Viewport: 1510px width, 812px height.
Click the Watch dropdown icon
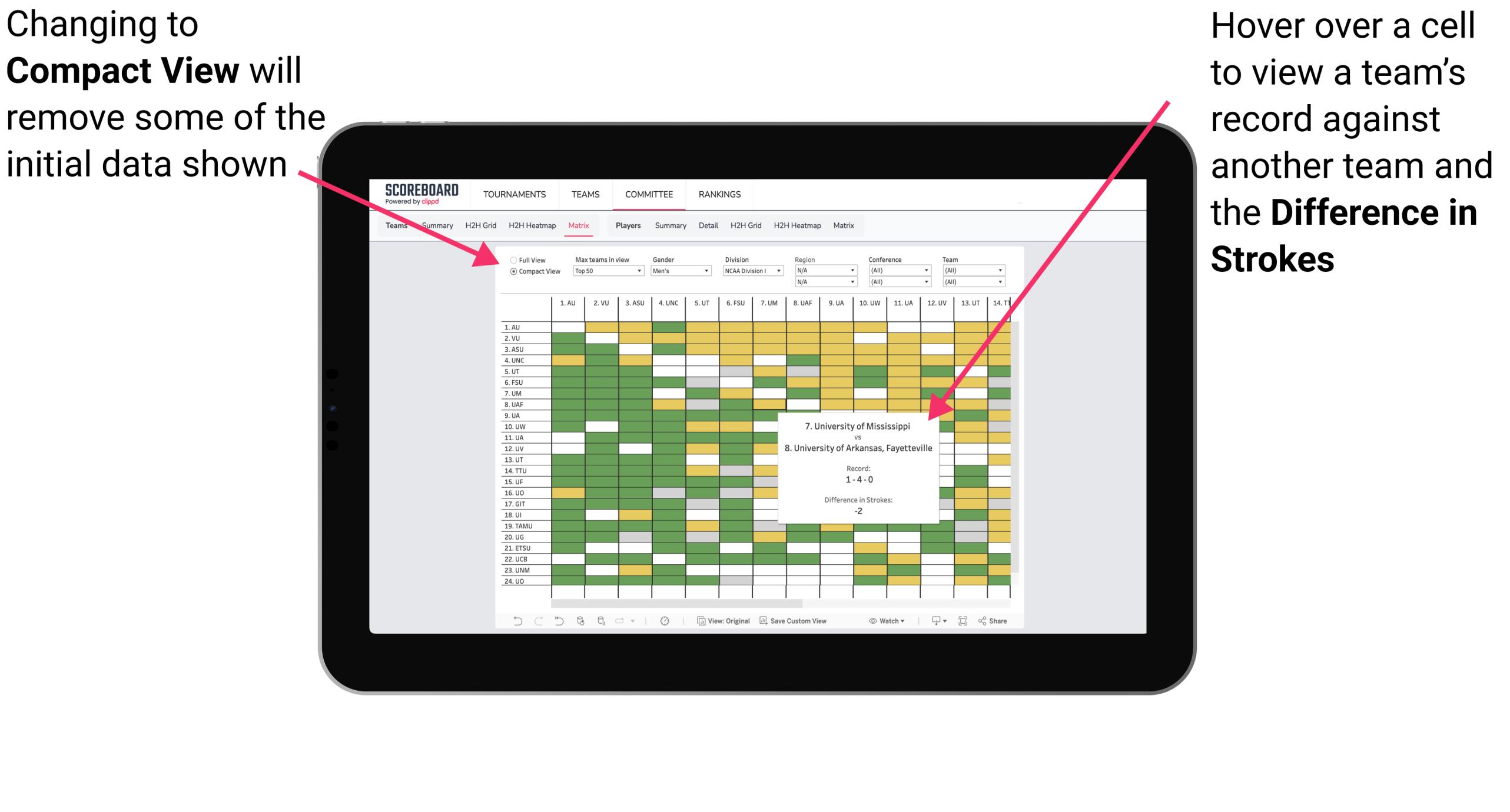(x=908, y=623)
